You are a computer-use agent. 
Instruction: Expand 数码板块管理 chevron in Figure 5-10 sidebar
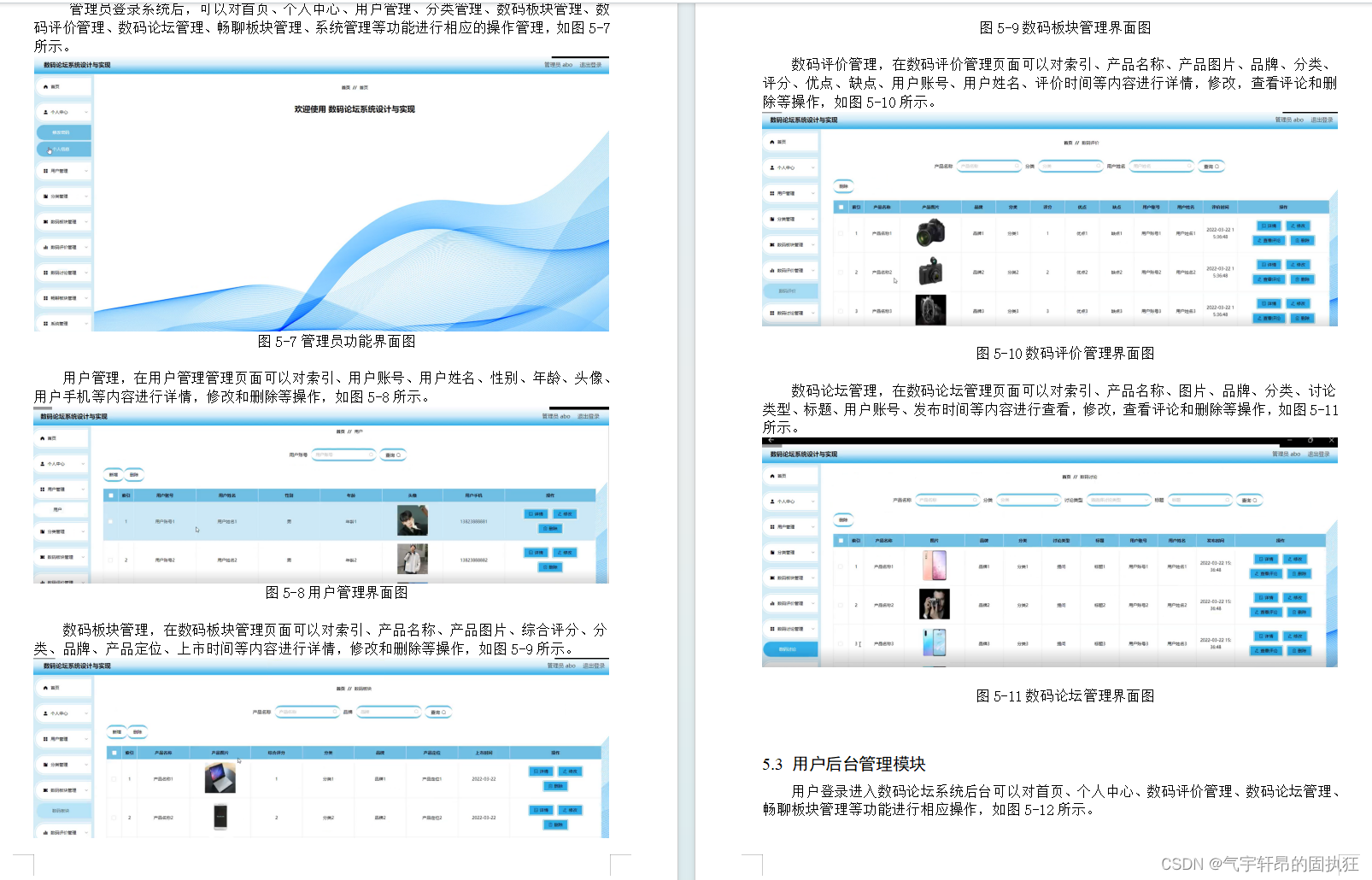coord(813,245)
